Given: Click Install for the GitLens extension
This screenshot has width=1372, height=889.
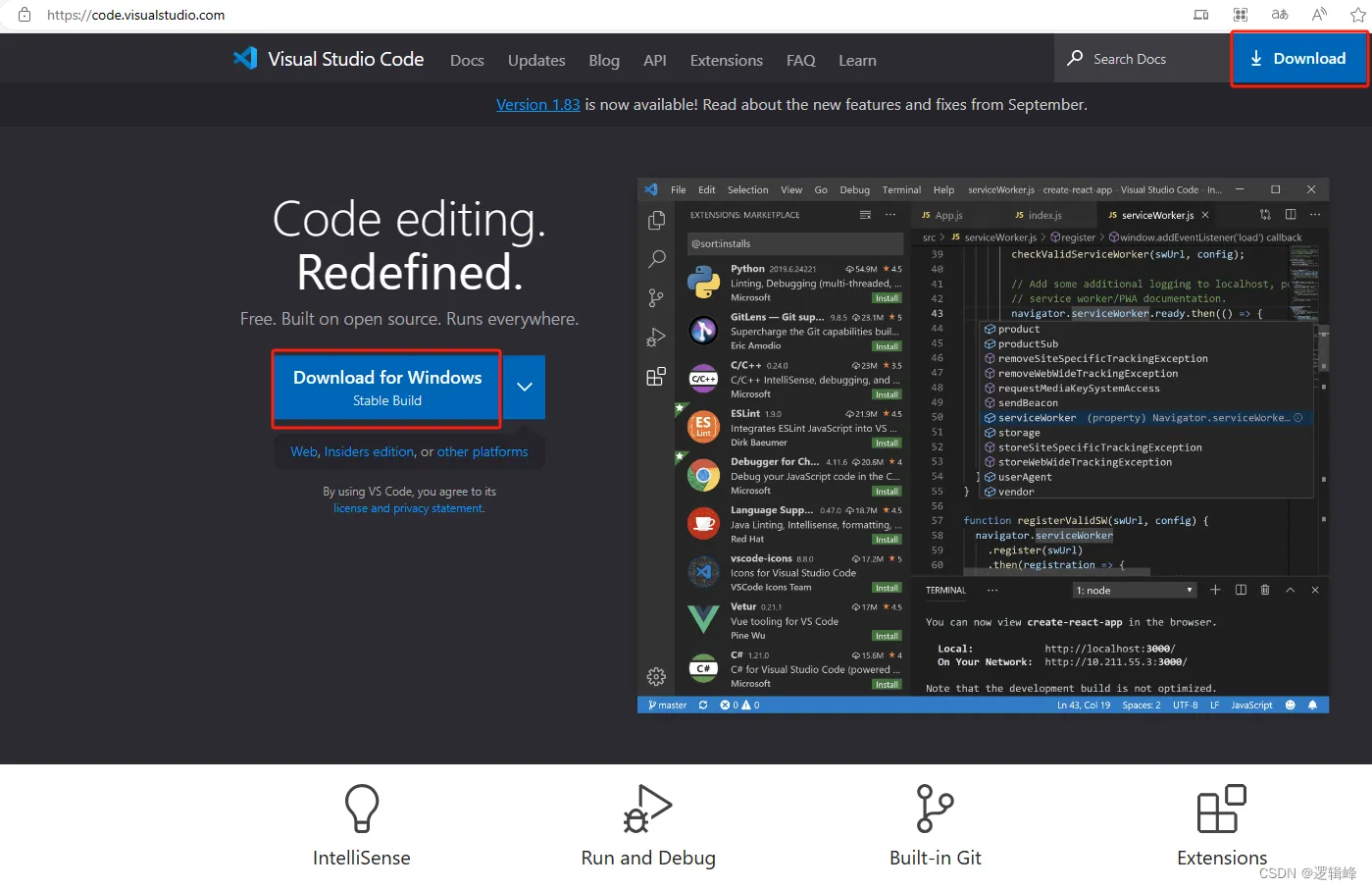Looking at the screenshot, I should [887, 346].
